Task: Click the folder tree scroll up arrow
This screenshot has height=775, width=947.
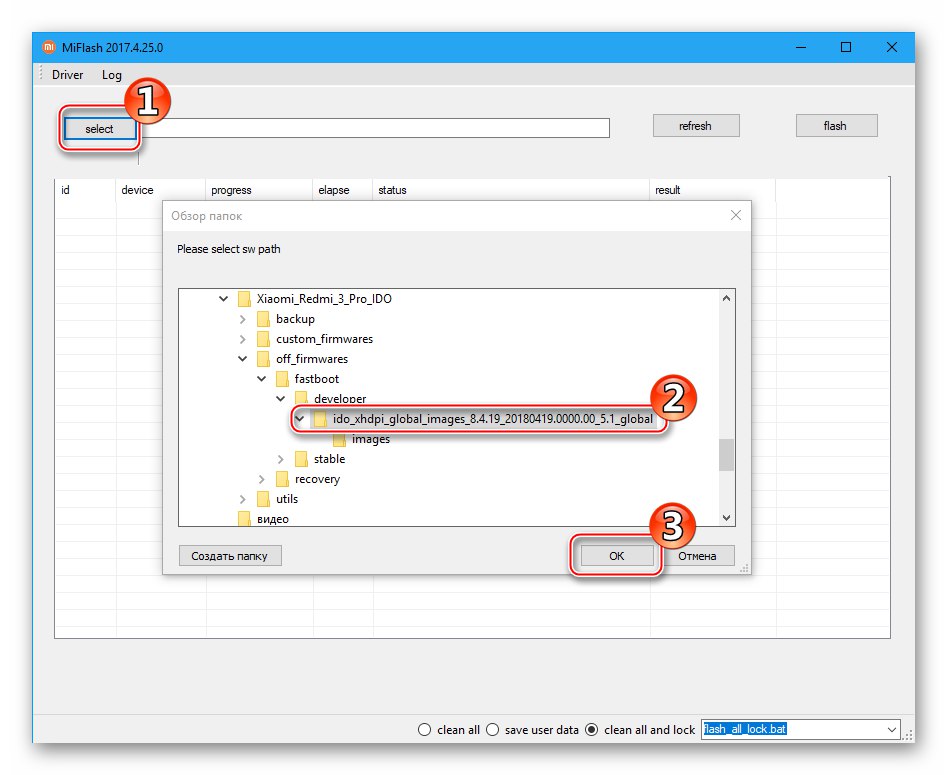Action: (727, 298)
